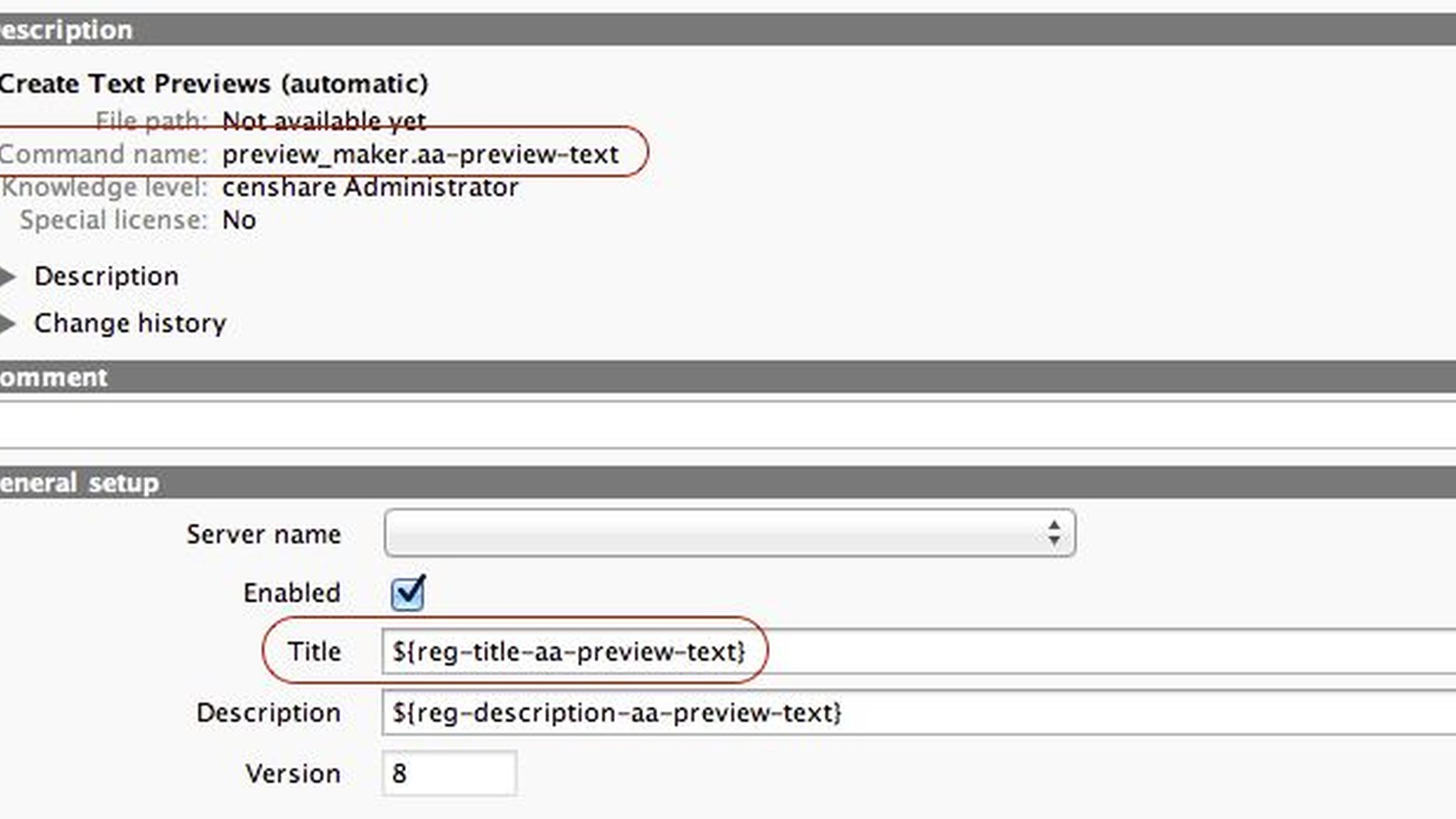Click the Server name stepper arrows
The image size is (1456, 819).
point(1054,533)
